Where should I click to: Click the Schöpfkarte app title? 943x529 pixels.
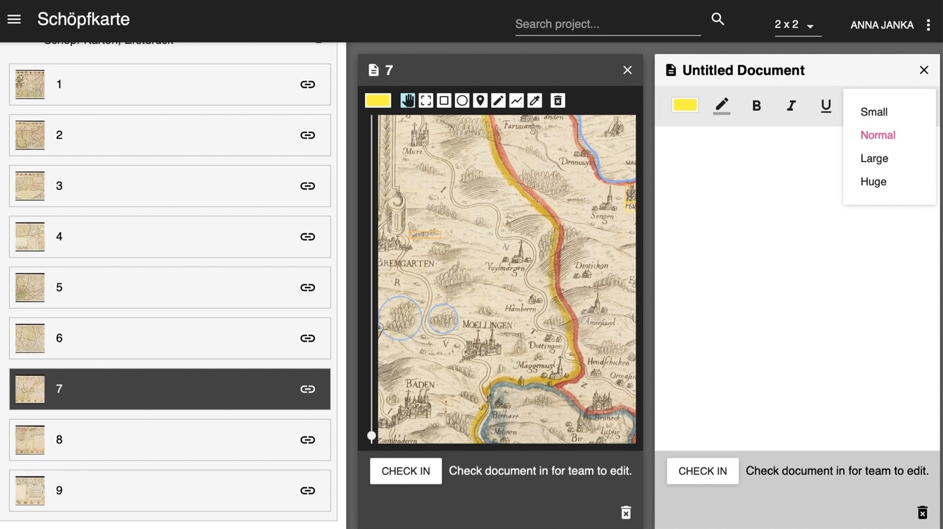tap(84, 19)
